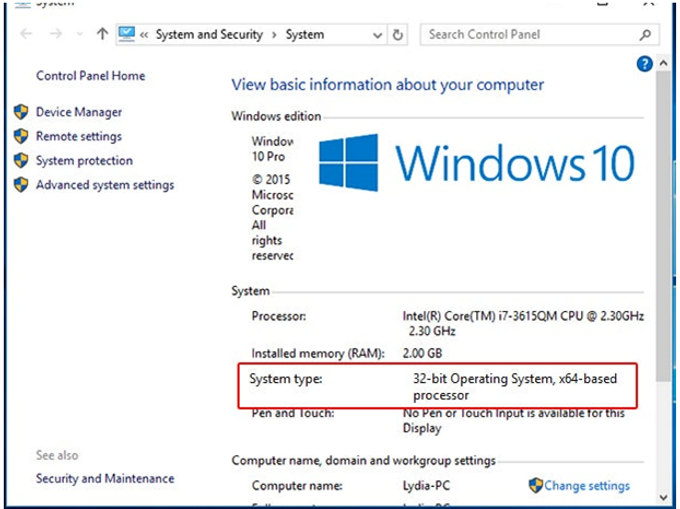Click the computer icon in address bar
The width and height of the screenshot is (680, 509).
pos(127,34)
